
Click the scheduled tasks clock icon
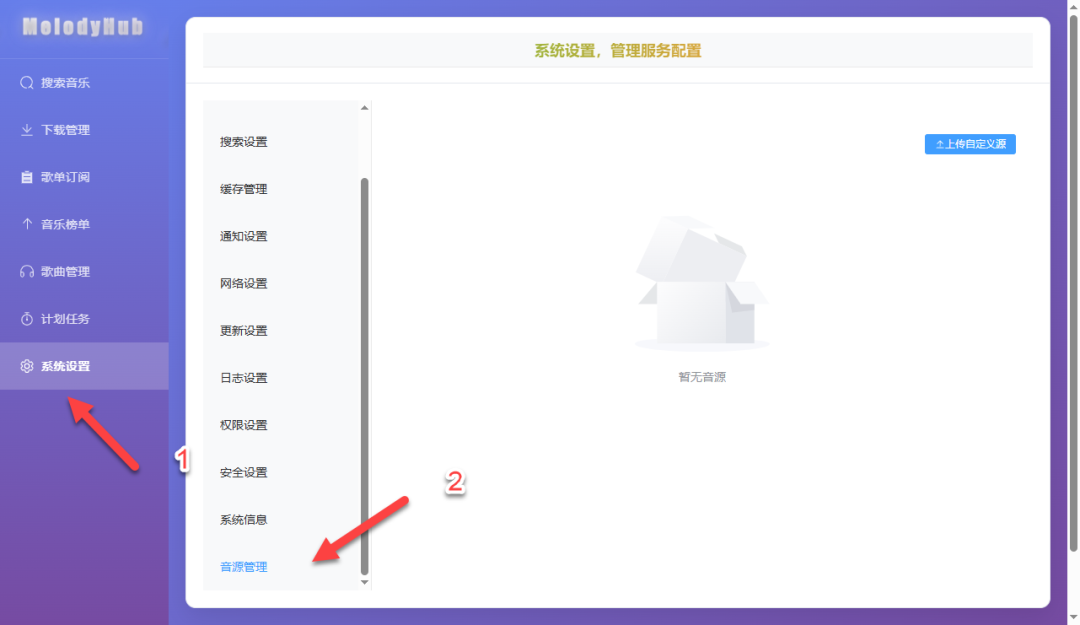(x=27, y=319)
